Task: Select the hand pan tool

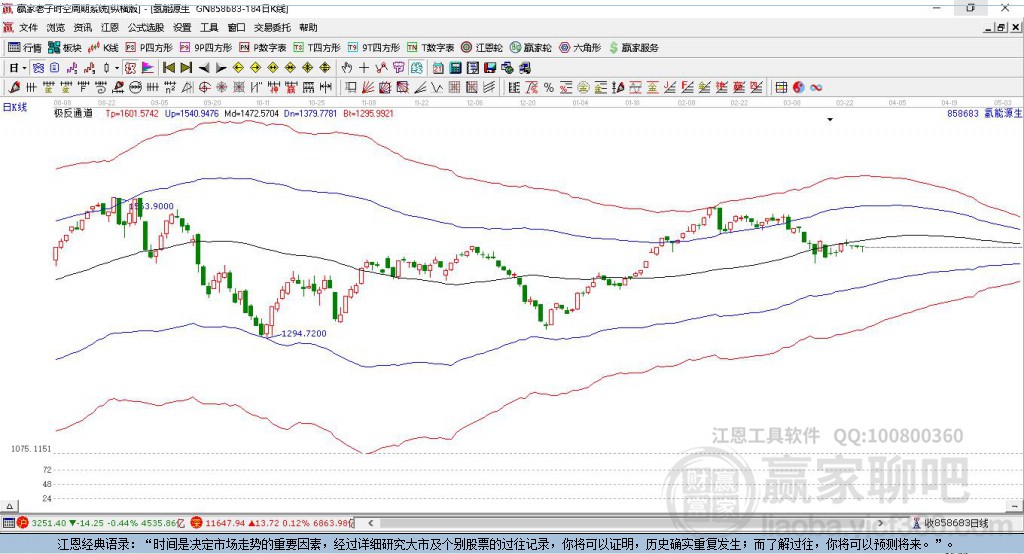Action: pos(347,68)
